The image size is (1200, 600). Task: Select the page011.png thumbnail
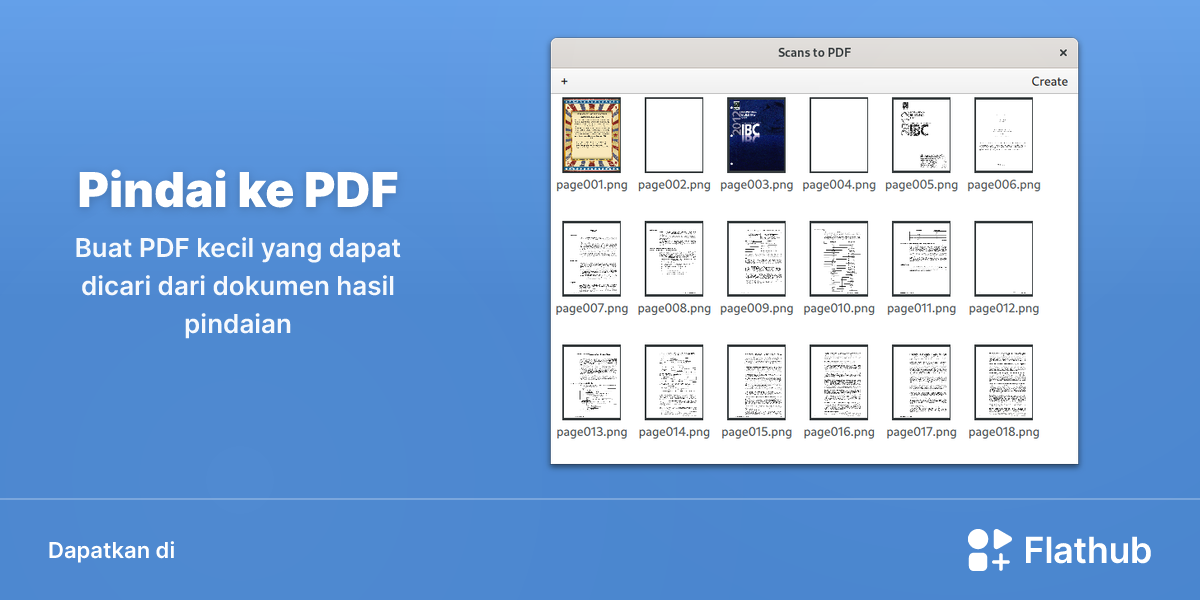coord(921,259)
